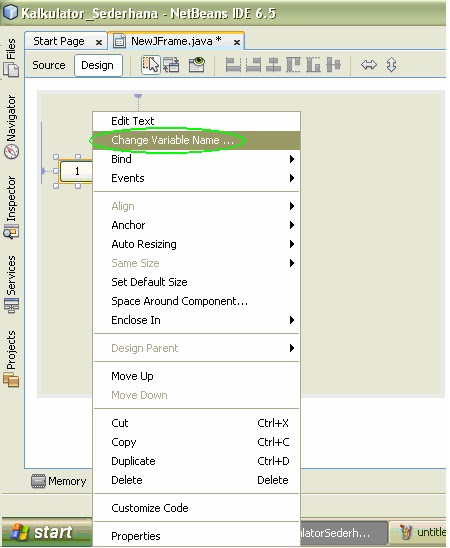Choose Move Down in context menu

(x=196, y=395)
